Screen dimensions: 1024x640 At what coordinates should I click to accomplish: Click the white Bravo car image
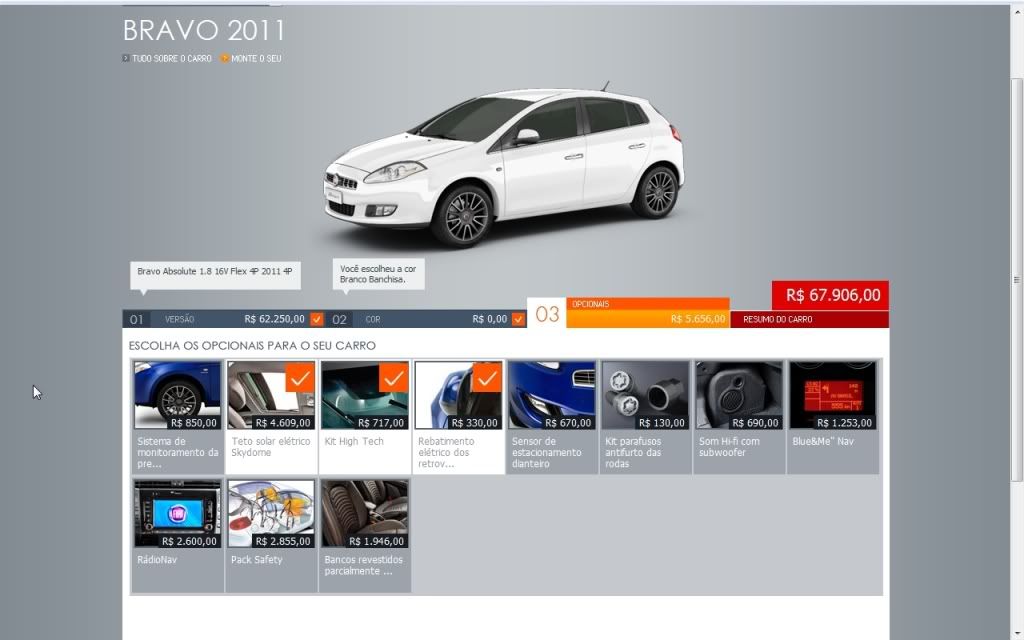504,163
